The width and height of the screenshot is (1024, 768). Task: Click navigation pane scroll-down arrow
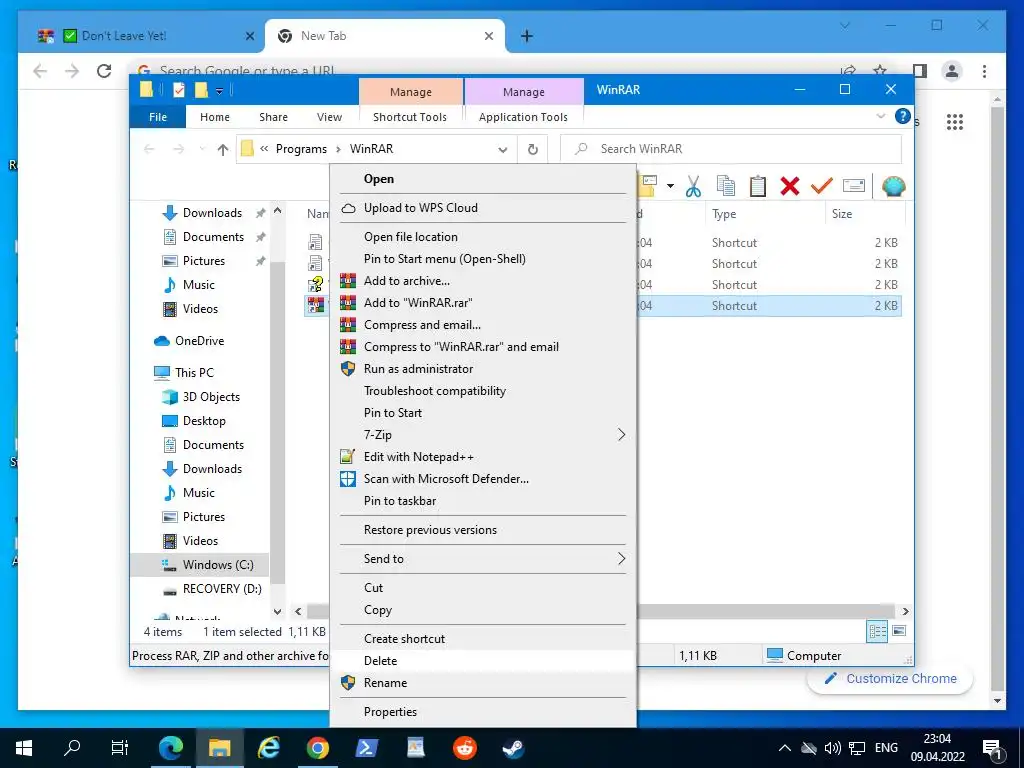pyautogui.click(x=278, y=611)
